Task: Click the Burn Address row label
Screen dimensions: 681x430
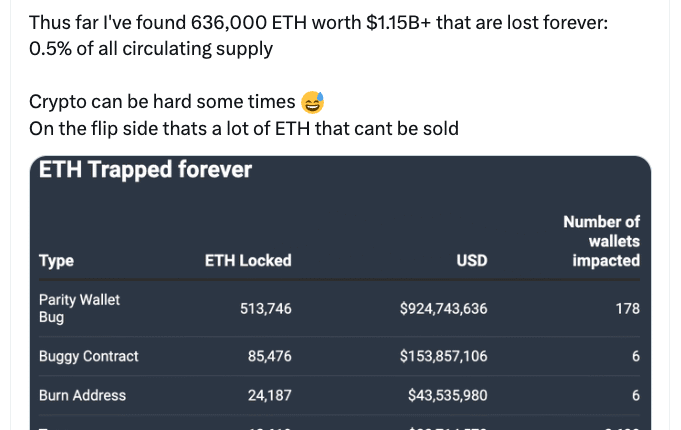Action: click(x=82, y=395)
